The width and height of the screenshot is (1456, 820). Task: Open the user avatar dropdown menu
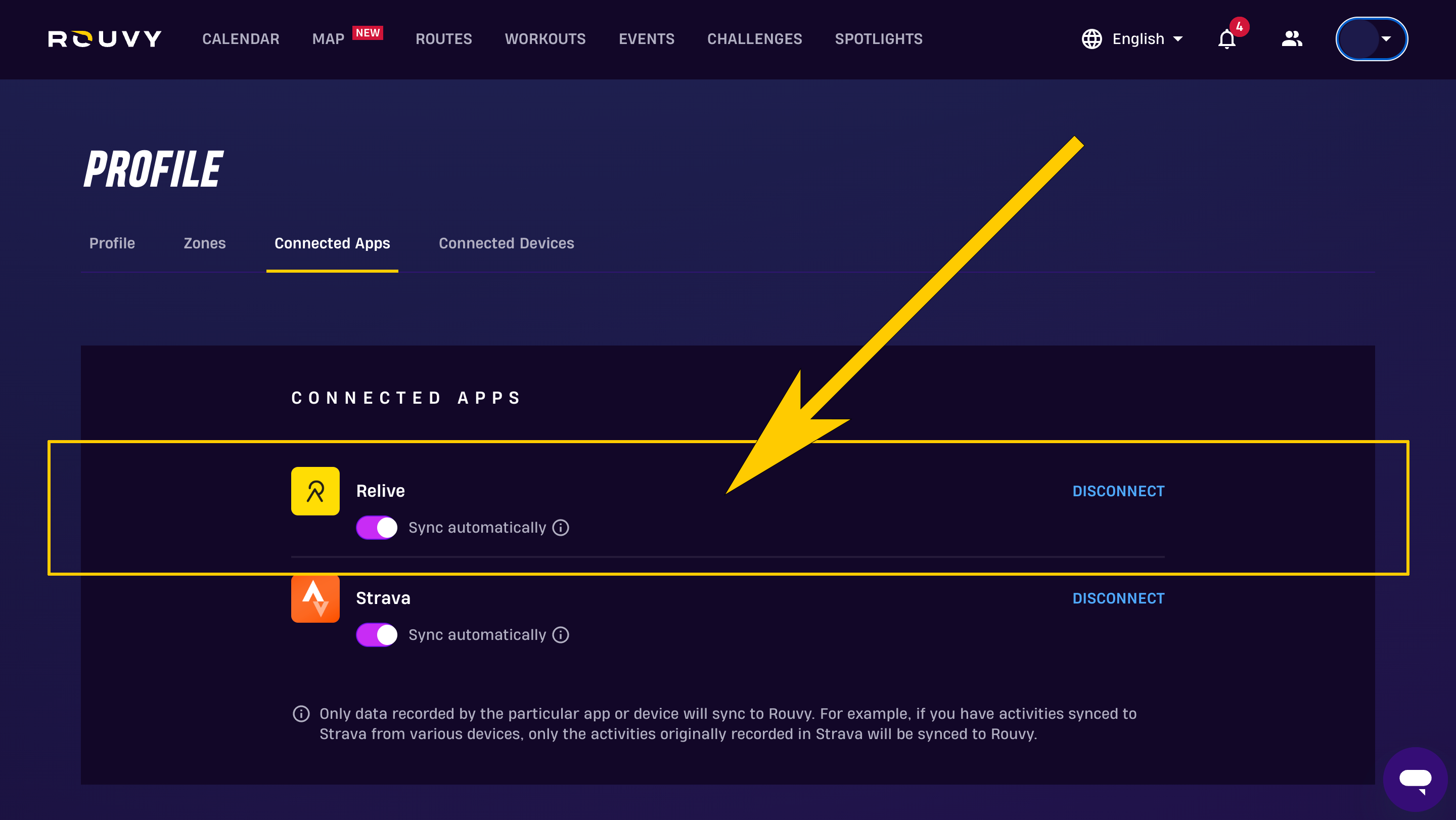(1372, 39)
